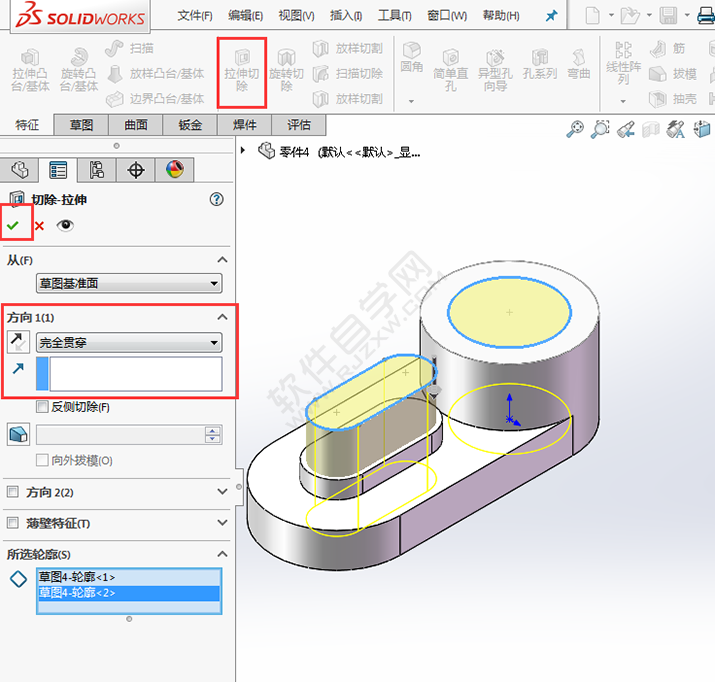Click the Extruded Cut (拉伸切除) tool

tap(242, 72)
